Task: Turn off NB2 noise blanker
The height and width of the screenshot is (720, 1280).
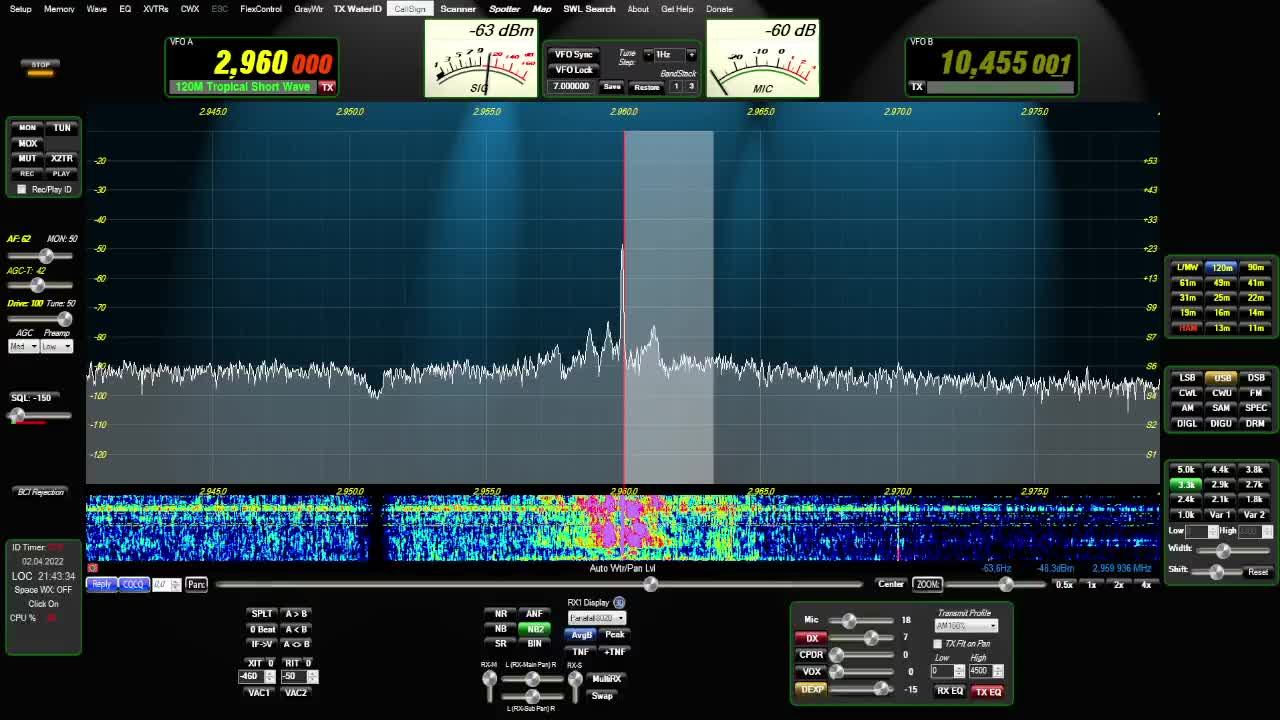Action: pyautogui.click(x=535, y=629)
